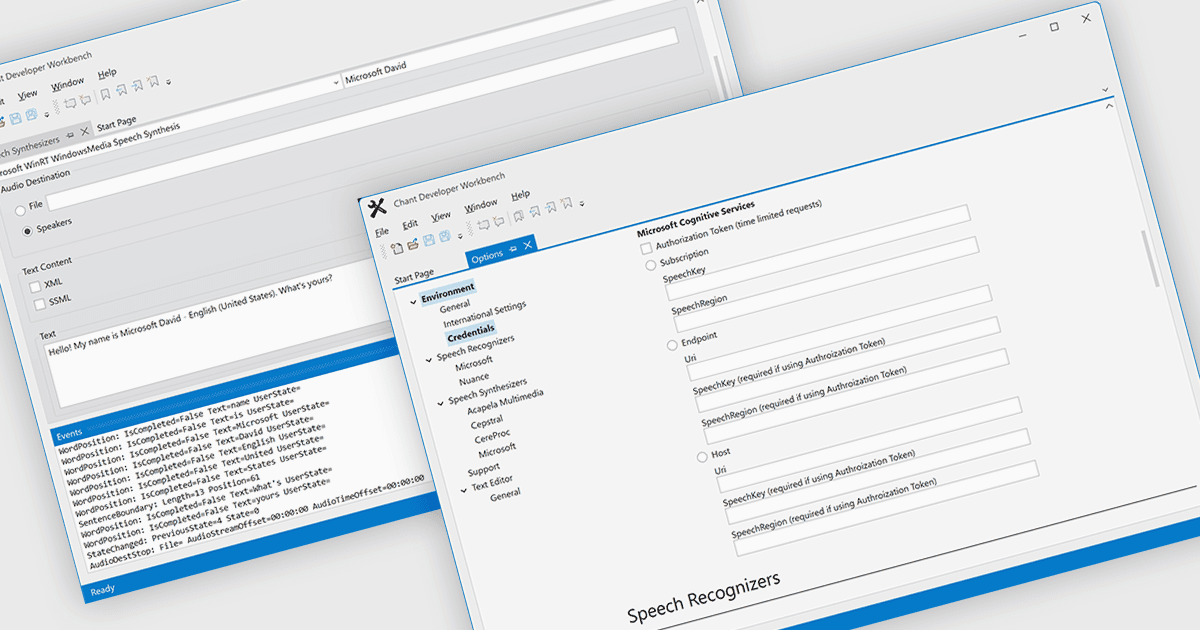Pin the Options tab
This screenshot has width=1200, height=630.
[513, 250]
